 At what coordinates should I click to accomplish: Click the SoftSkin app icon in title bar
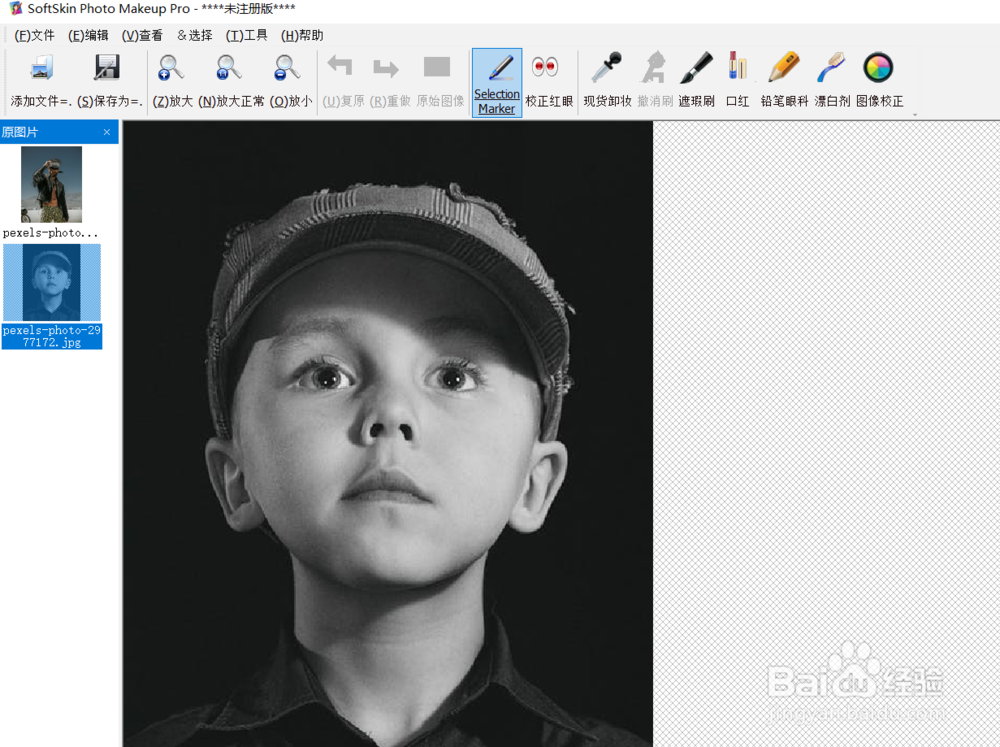tap(15, 9)
